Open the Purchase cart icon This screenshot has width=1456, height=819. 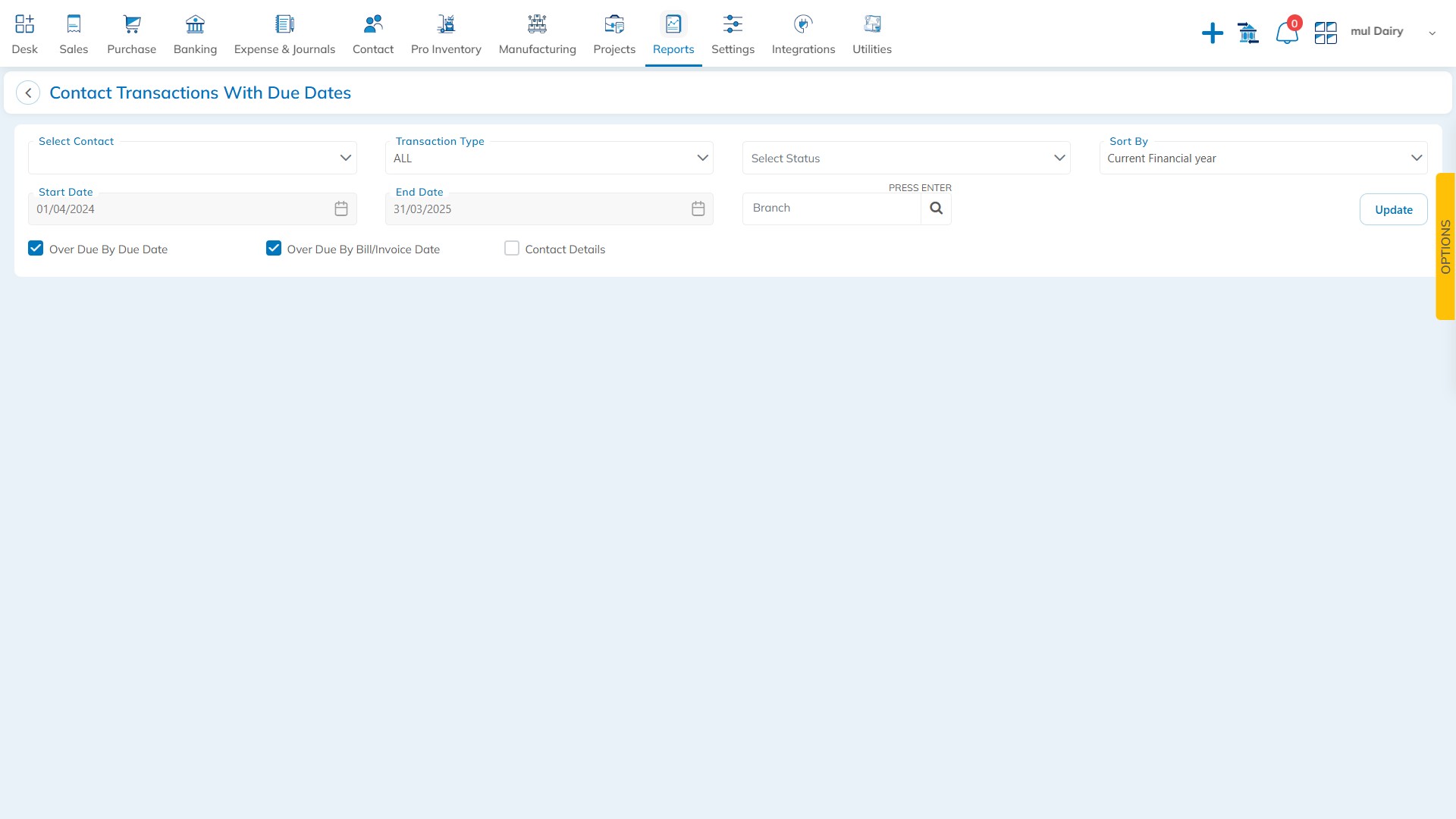pyautogui.click(x=132, y=24)
